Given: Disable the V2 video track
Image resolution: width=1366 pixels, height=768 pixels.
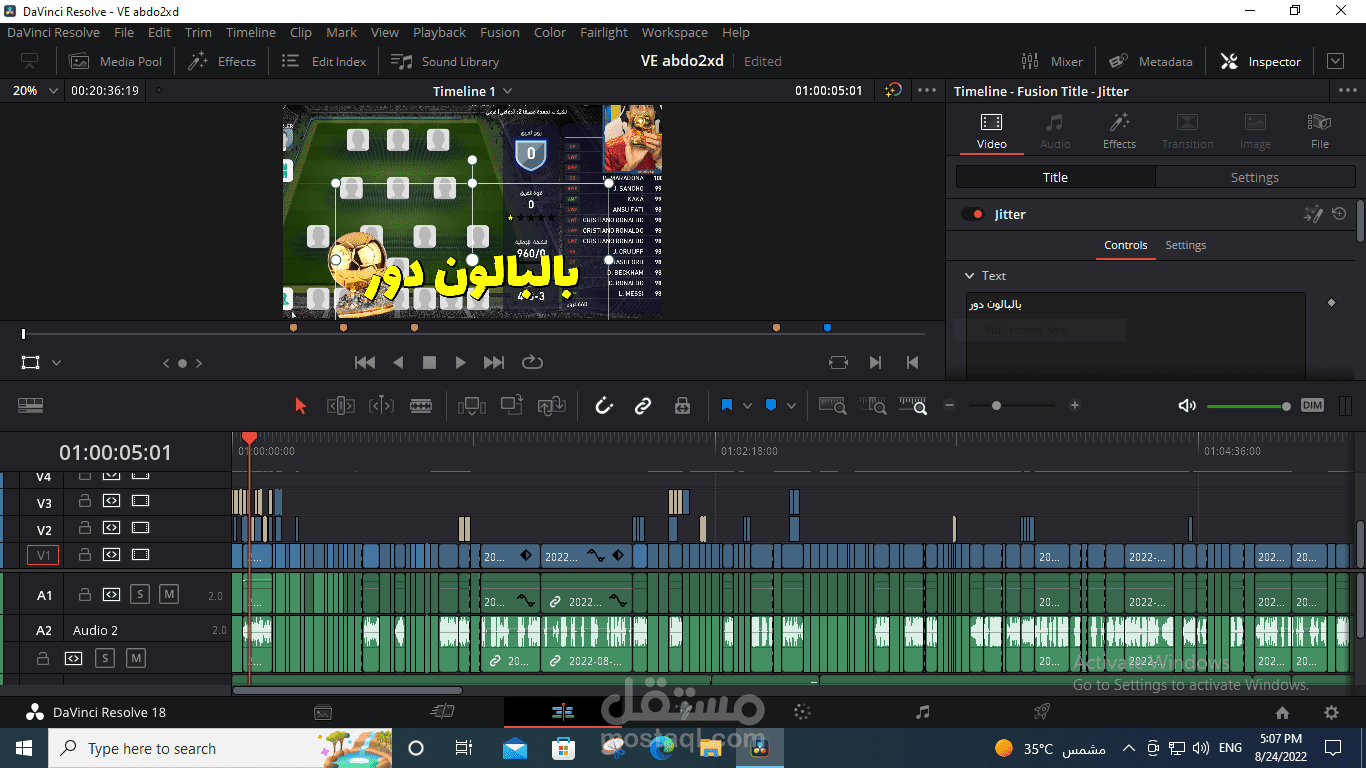Looking at the screenshot, I should pos(141,528).
